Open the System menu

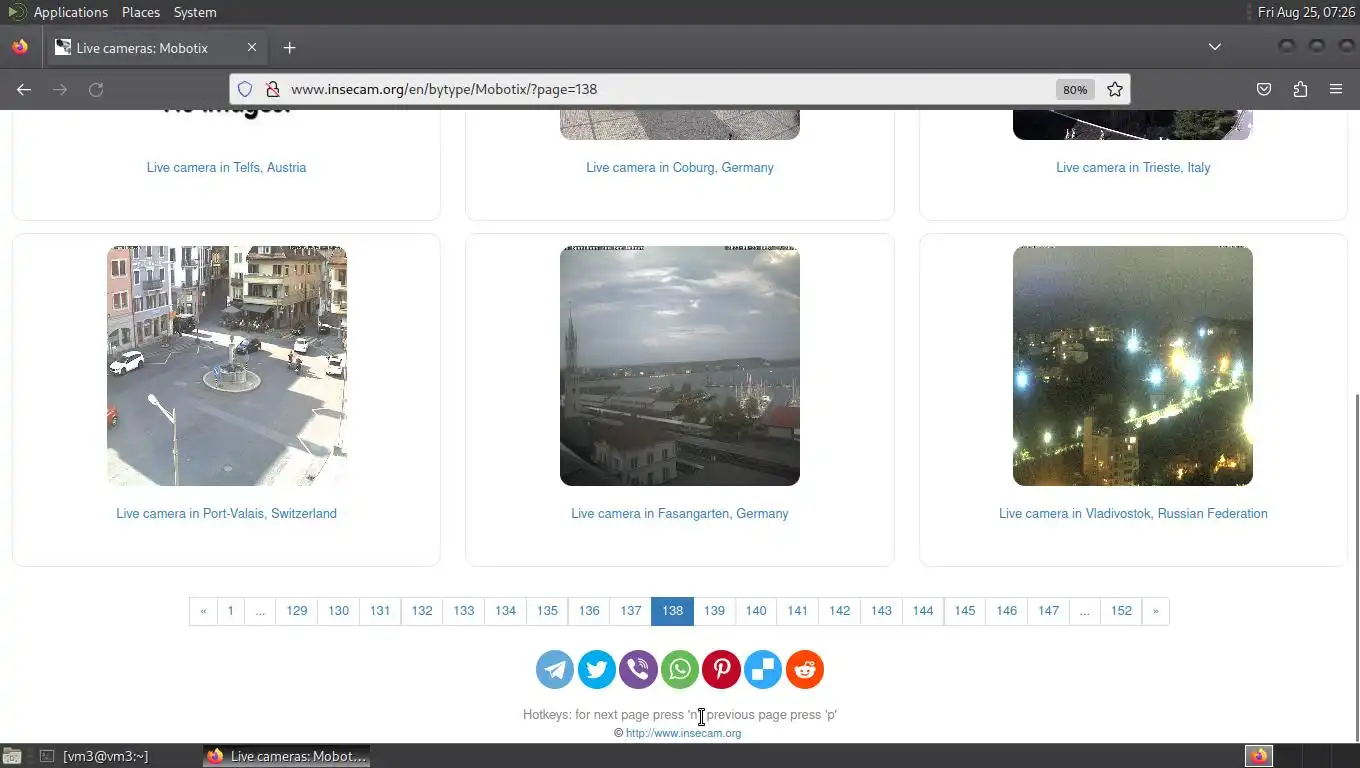(195, 12)
